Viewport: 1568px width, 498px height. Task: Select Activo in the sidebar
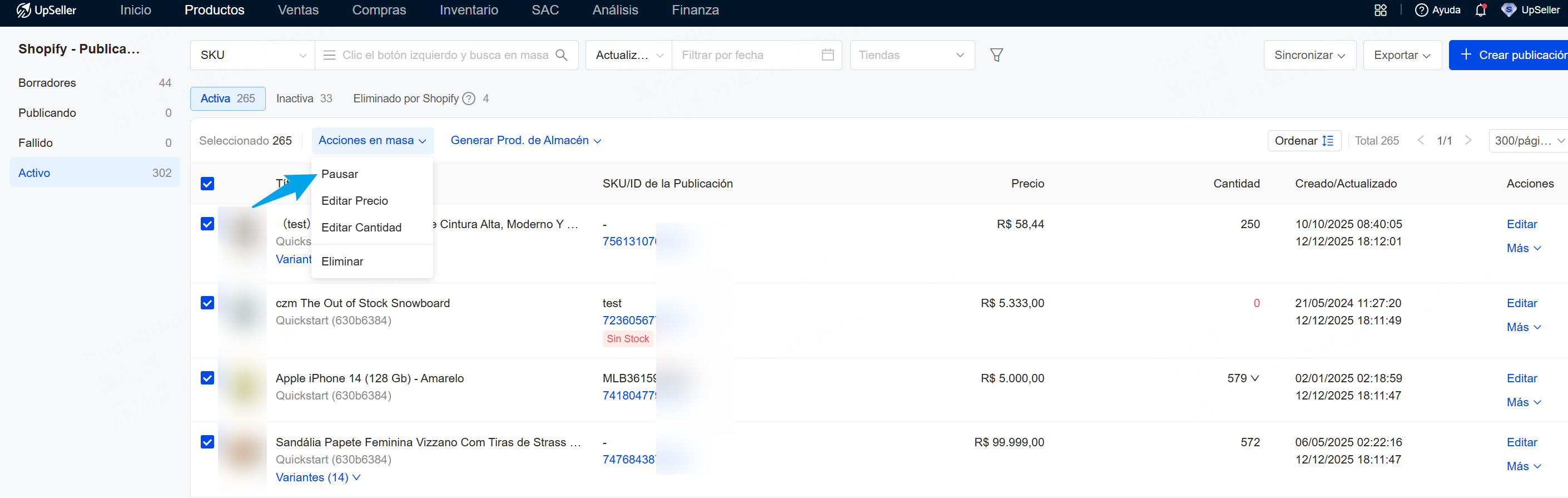(95, 173)
